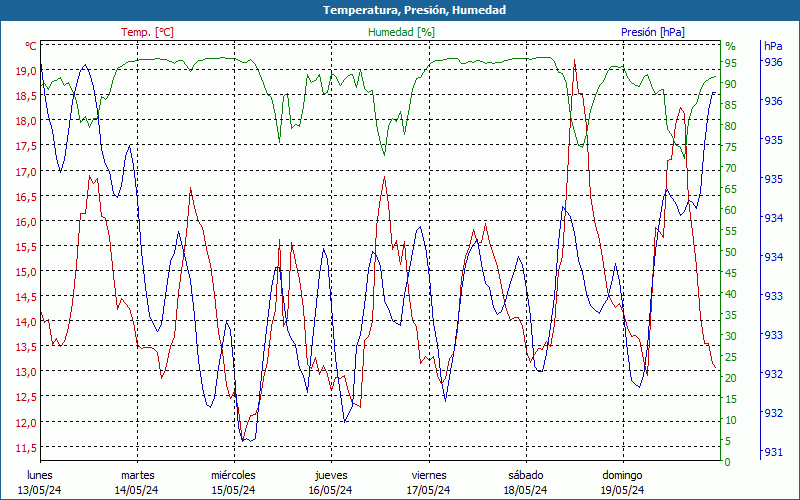Image resolution: width=800 pixels, height=500 pixels.
Task: Click the 50 value on humidity axis
Action: pyautogui.click(x=731, y=252)
